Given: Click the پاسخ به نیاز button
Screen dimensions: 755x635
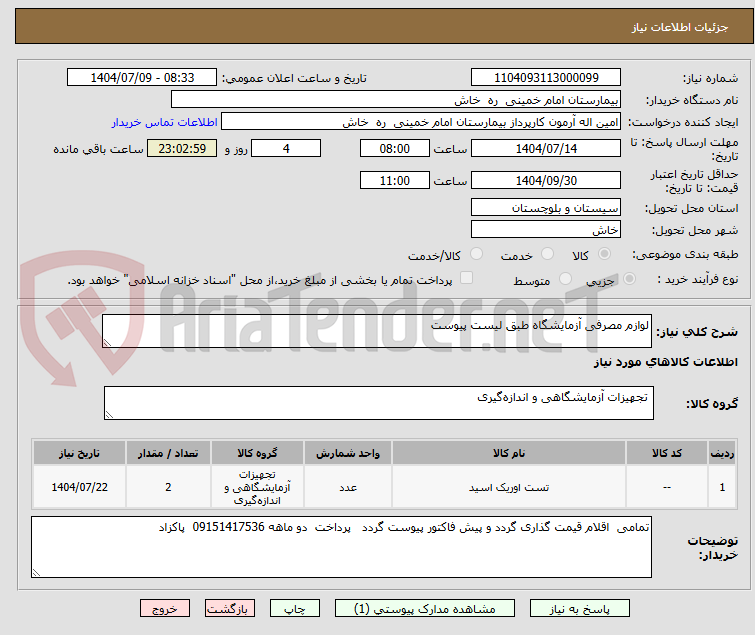Looking at the screenshot, I should point(579,609).
